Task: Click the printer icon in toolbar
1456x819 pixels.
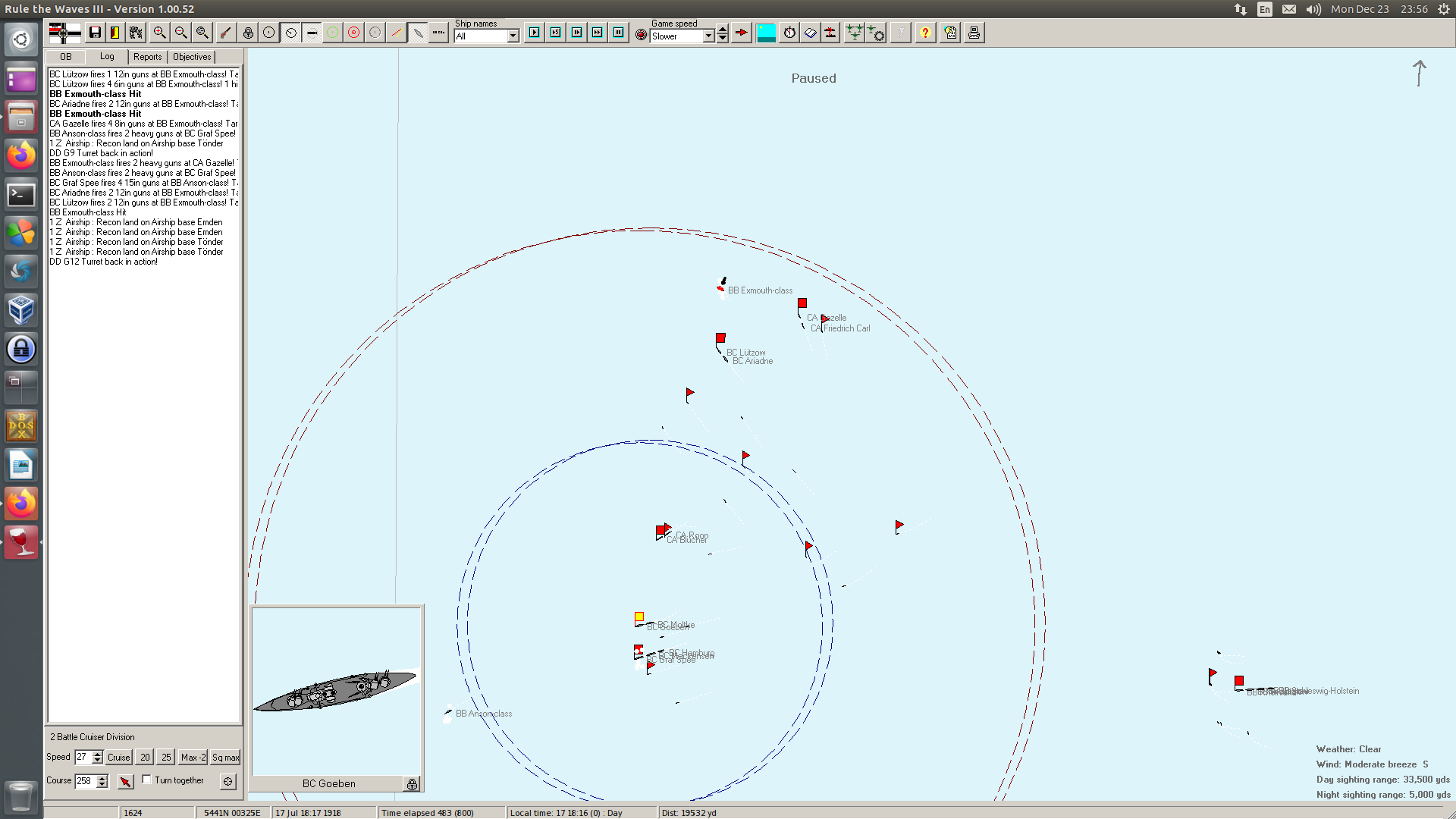Action: [974, 33]
